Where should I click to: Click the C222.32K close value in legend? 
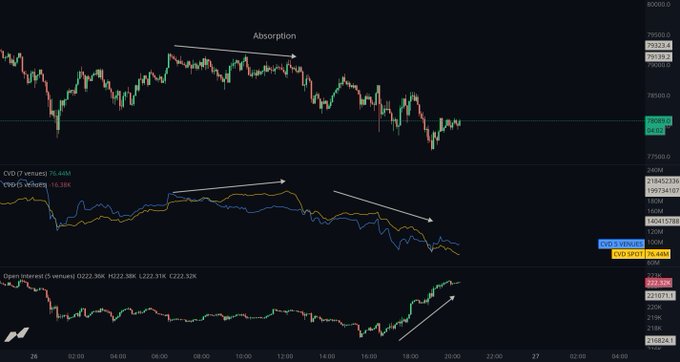(183, 276)
